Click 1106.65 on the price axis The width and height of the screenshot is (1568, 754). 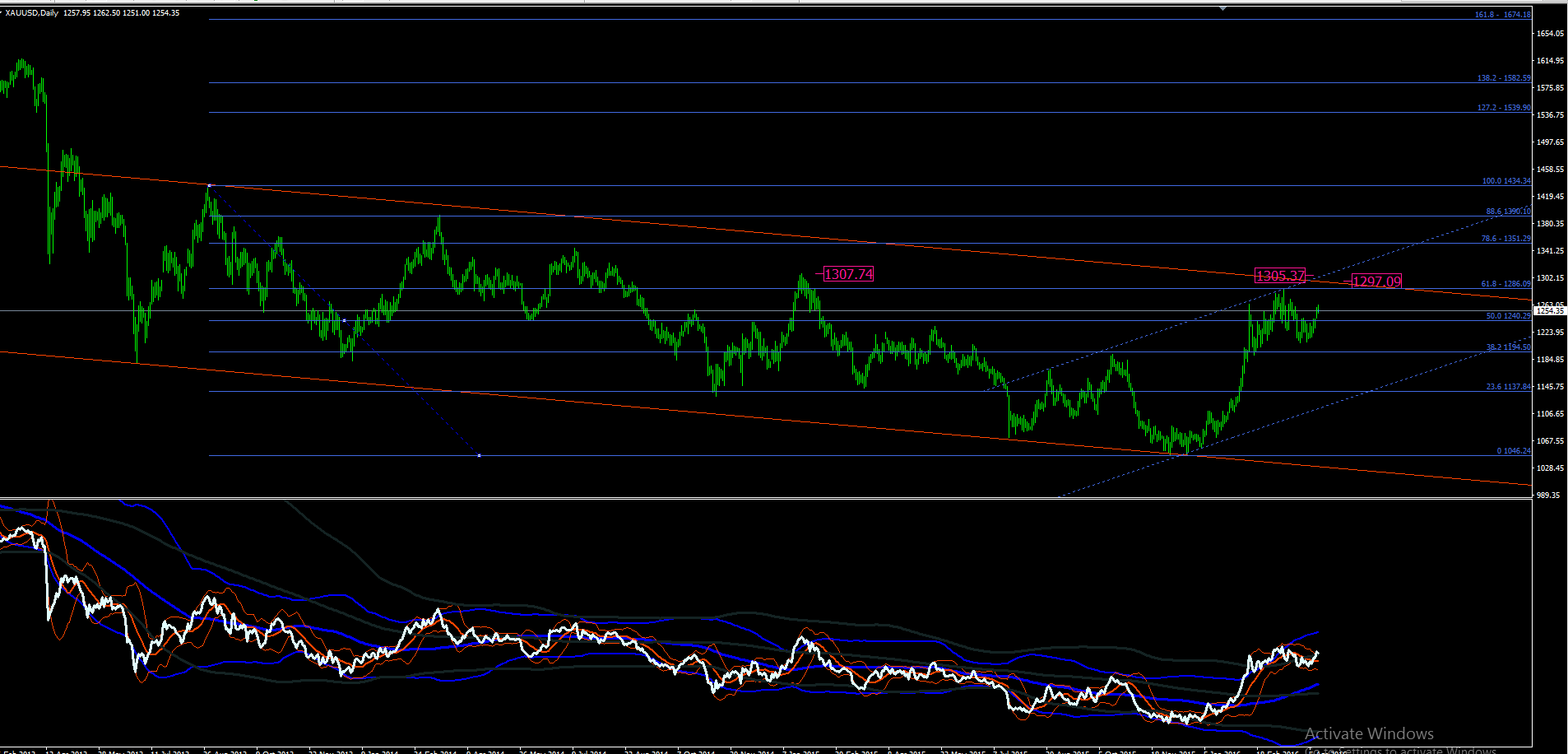1550,414
